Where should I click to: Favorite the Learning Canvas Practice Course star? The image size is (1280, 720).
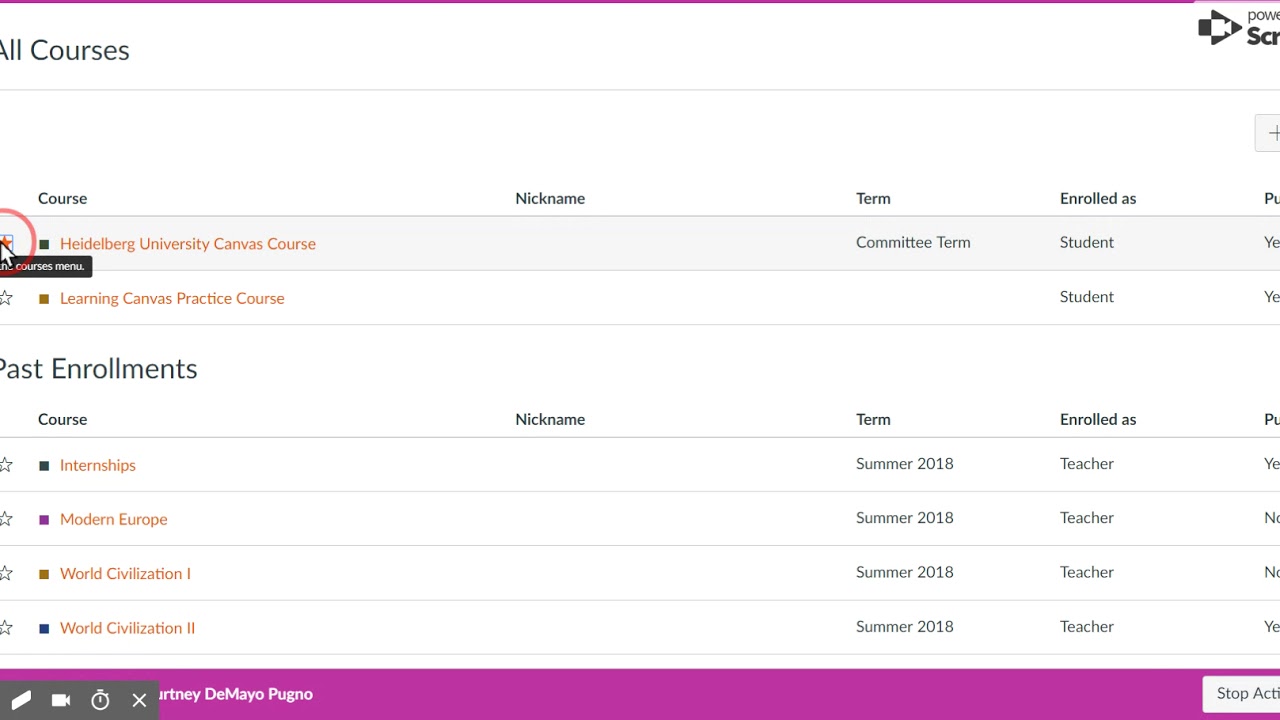[x=6, y=298]
